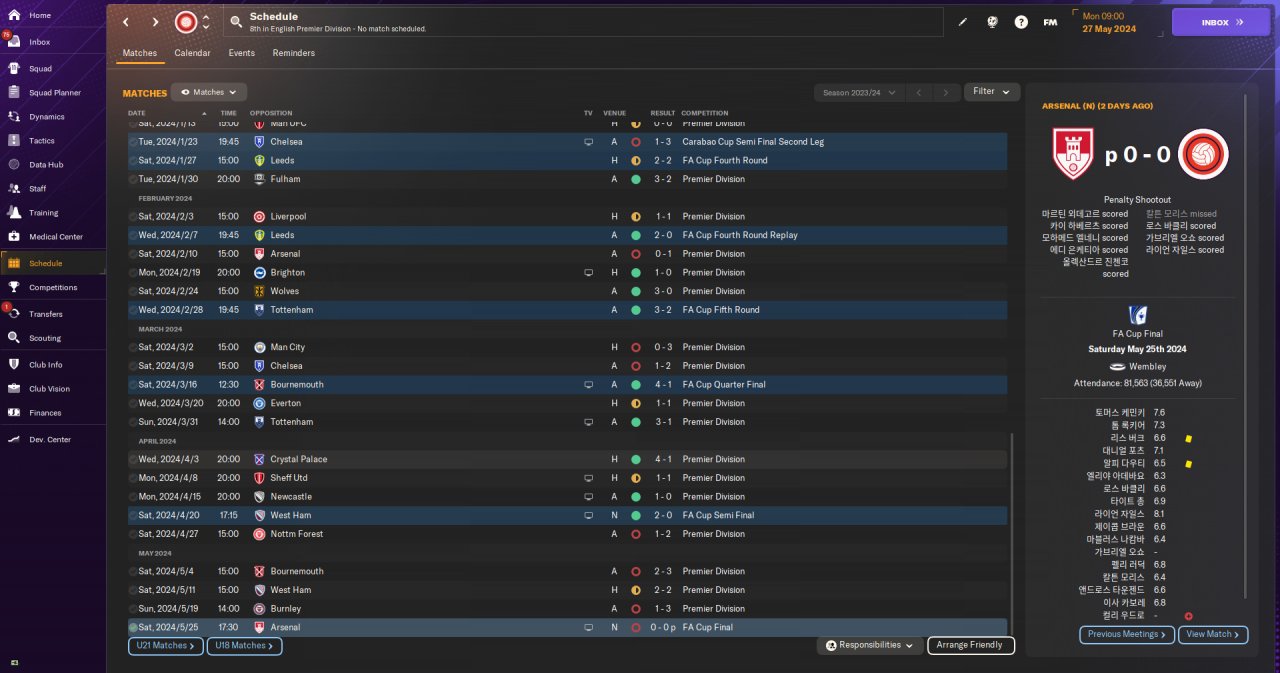Image resolution: width=1280 pixels, height=673 pixels.
Task: Open Club Info sidebar icon
Action: click(14, 365)
